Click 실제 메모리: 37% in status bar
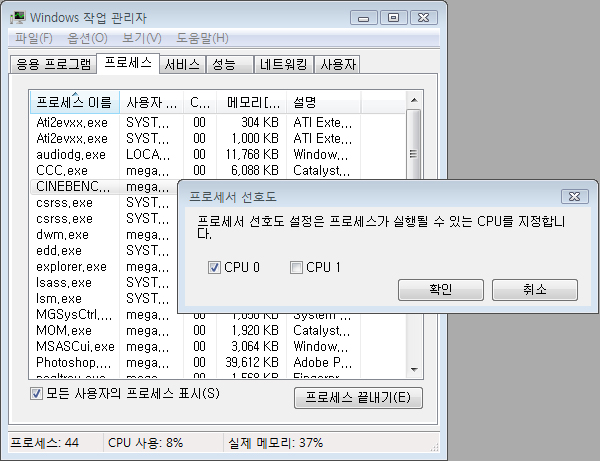 pyautogui.click(x=276, y=443)
